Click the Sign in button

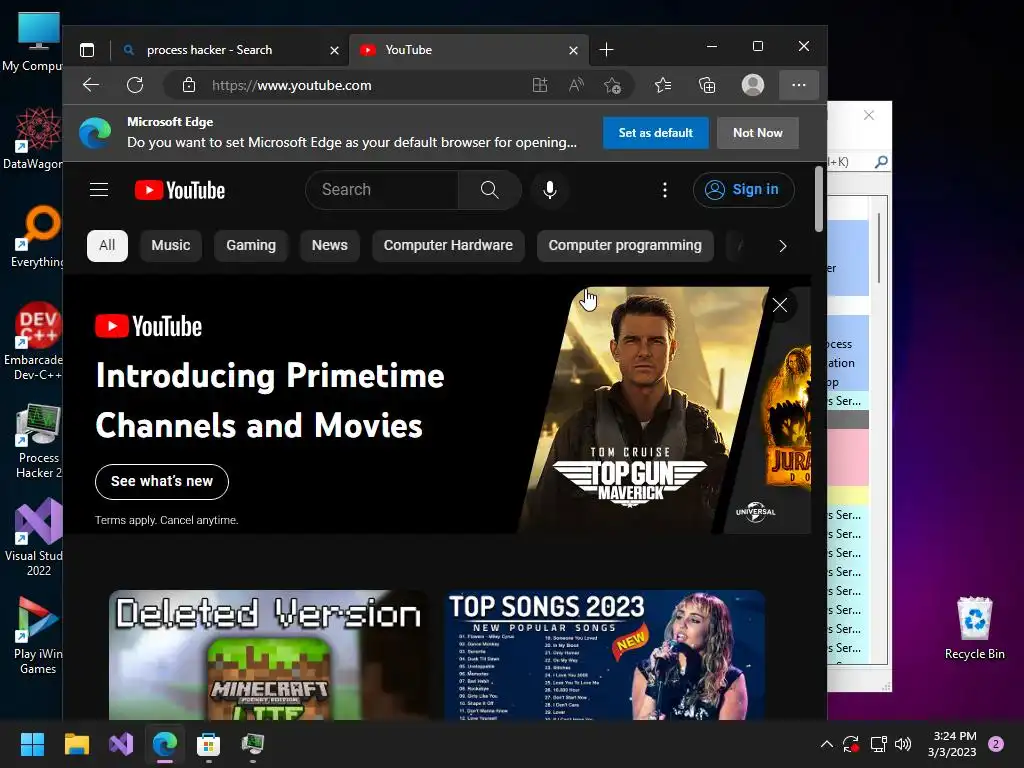click(744, 190)
